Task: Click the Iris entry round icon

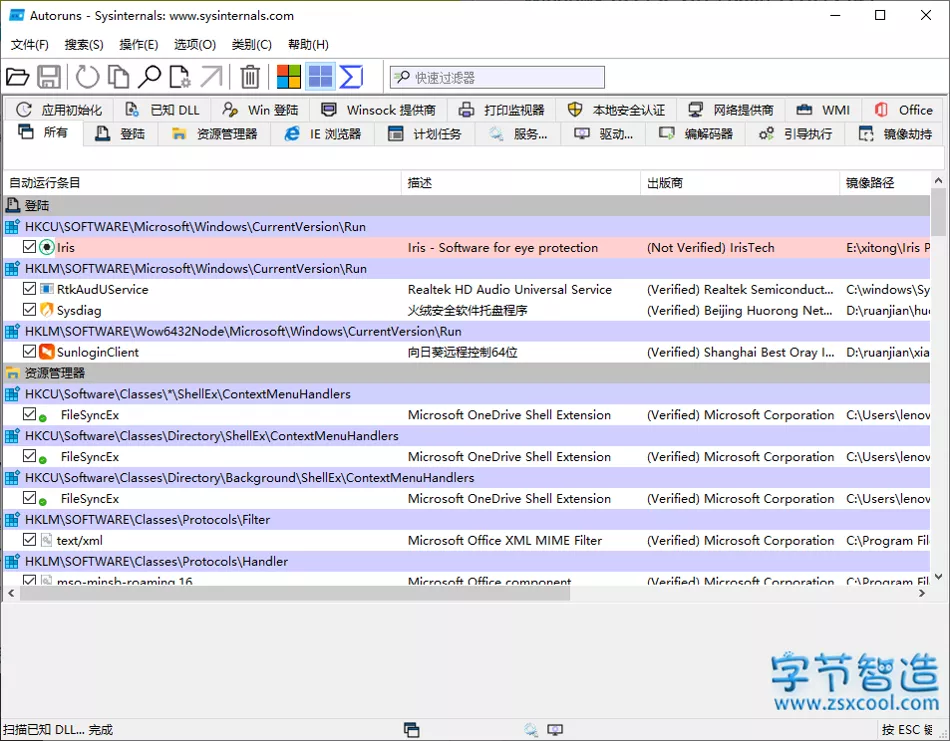Action: [x=47, y=247]
